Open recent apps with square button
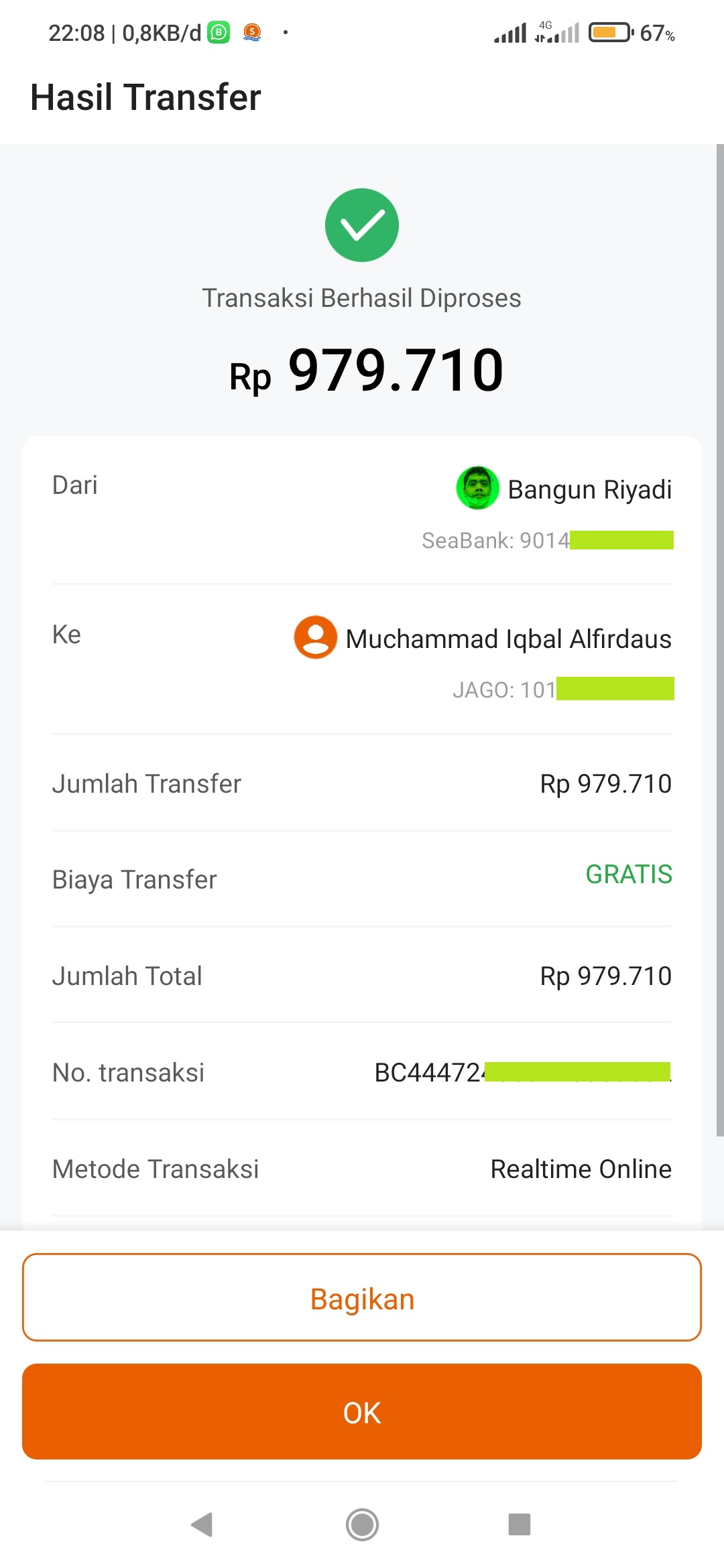The height and width of the screenshot is (1568, 724). (x=520, y=1524)
